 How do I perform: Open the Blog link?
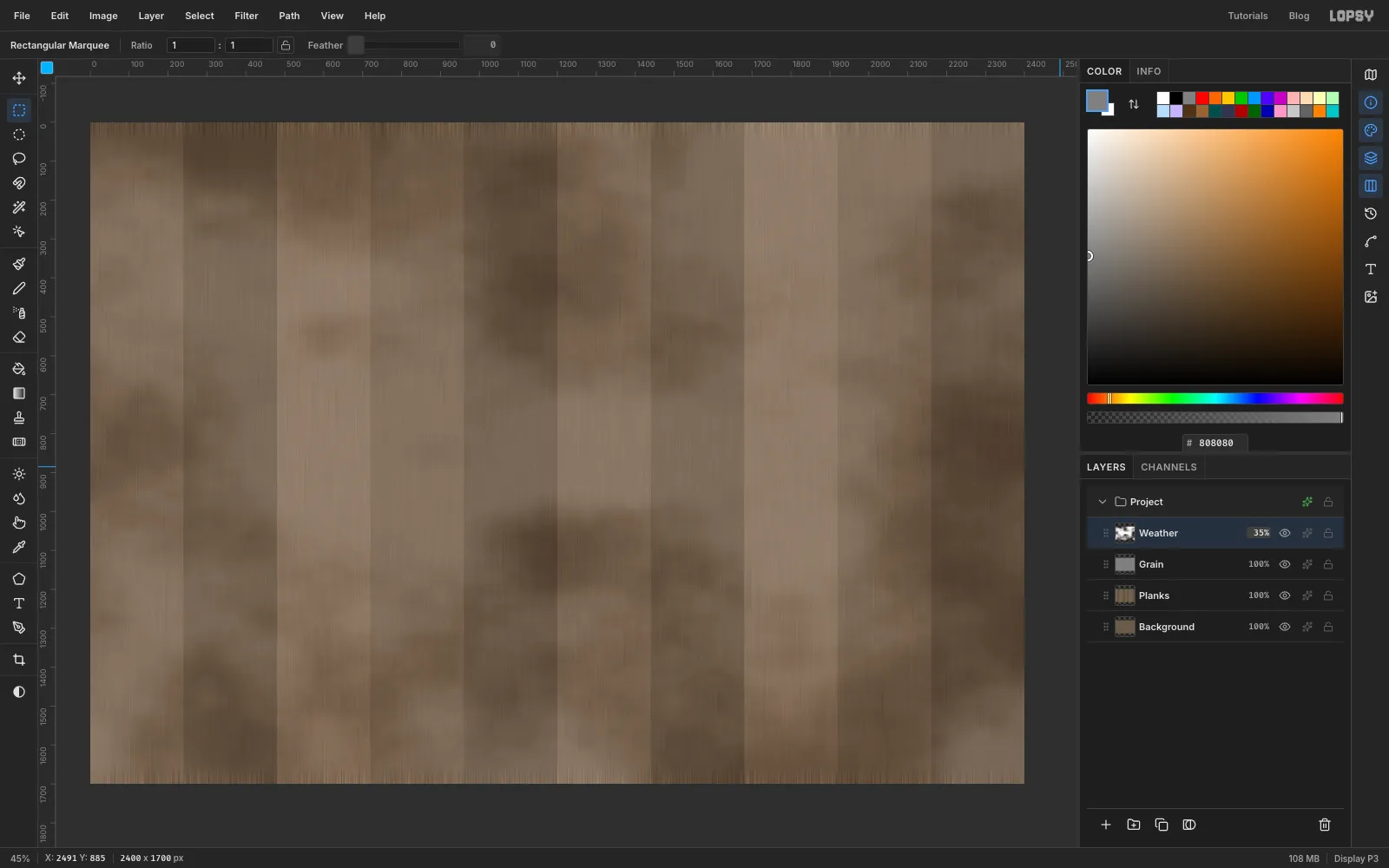[x=1299, y=16]
